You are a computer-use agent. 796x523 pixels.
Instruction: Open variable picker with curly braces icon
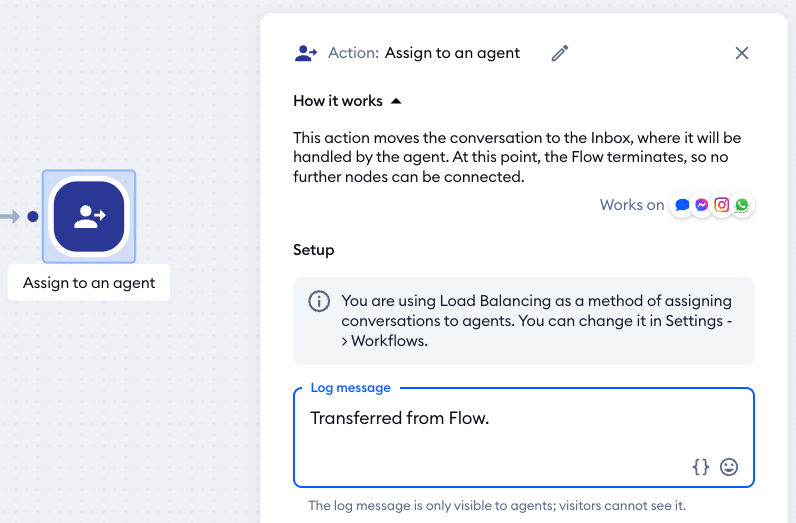[x=701, y=466]
